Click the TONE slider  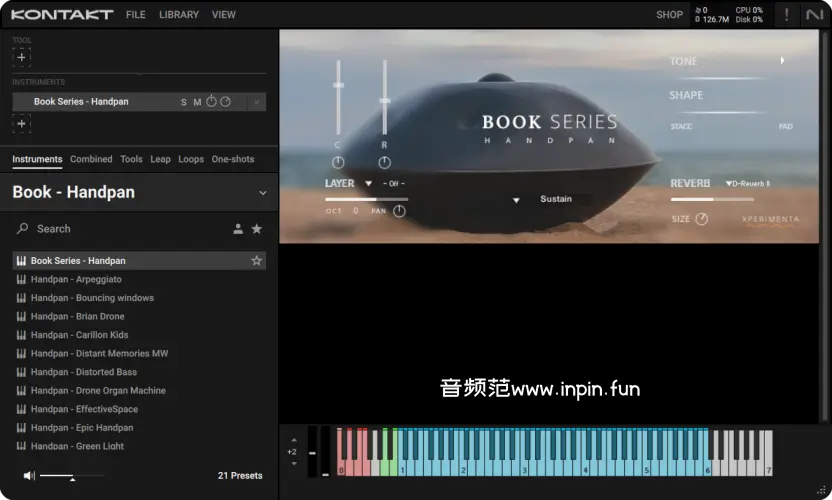[721, 79]
